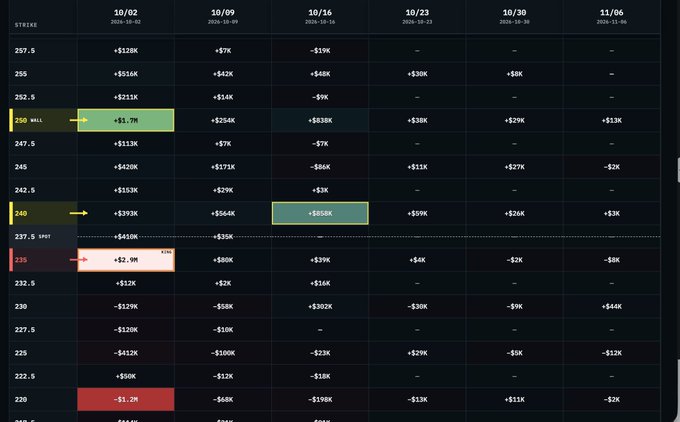The height and width of the screenshot is (422, 680).
Task: Click the +$410K cell in row 237.5
Action: point(126,236)
